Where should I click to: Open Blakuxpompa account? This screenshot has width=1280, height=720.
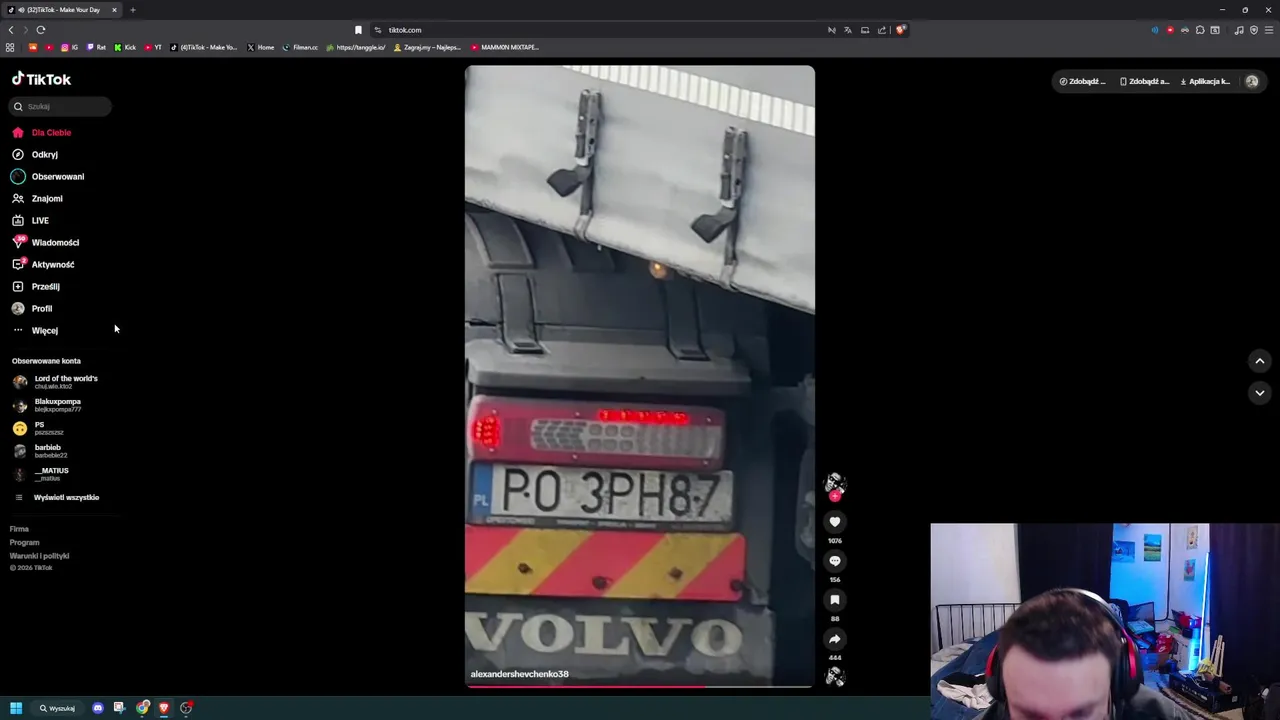pyautogui.click(x=58, y=405)
